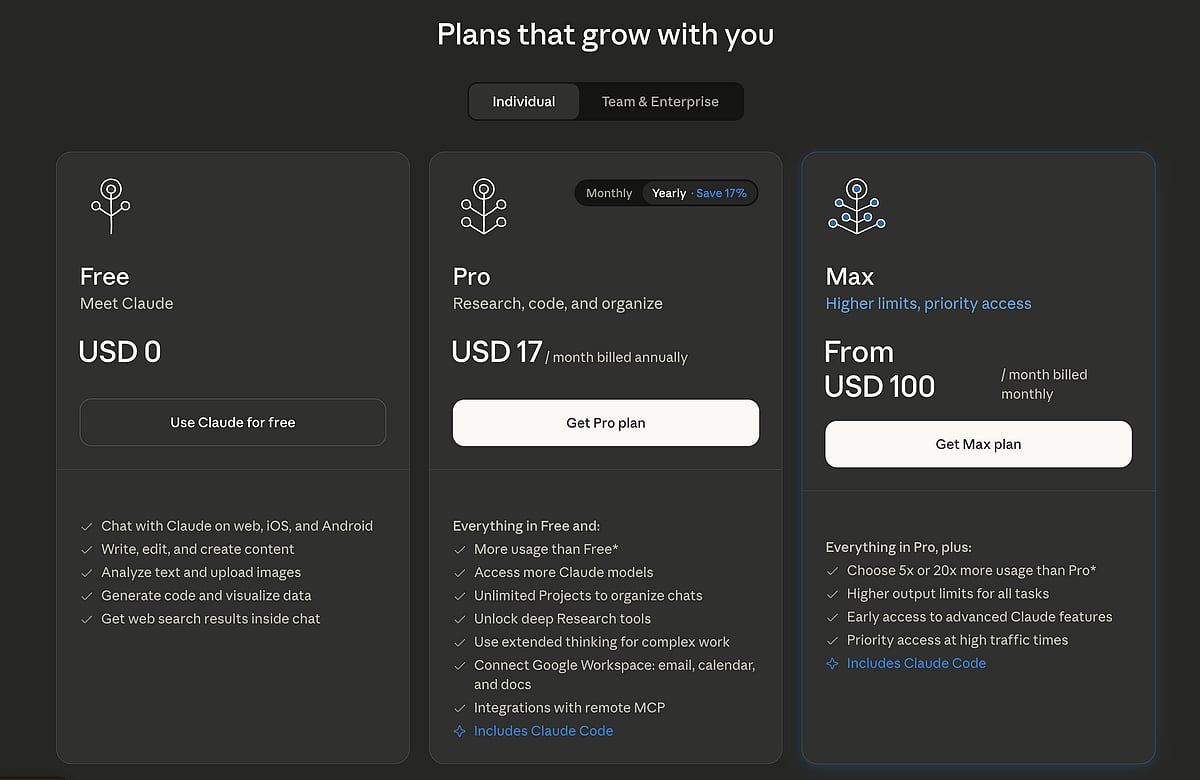Click the 'Save 17%' billing label
The width and height of the screenshot is (1200, 780).
pos(722,193)
